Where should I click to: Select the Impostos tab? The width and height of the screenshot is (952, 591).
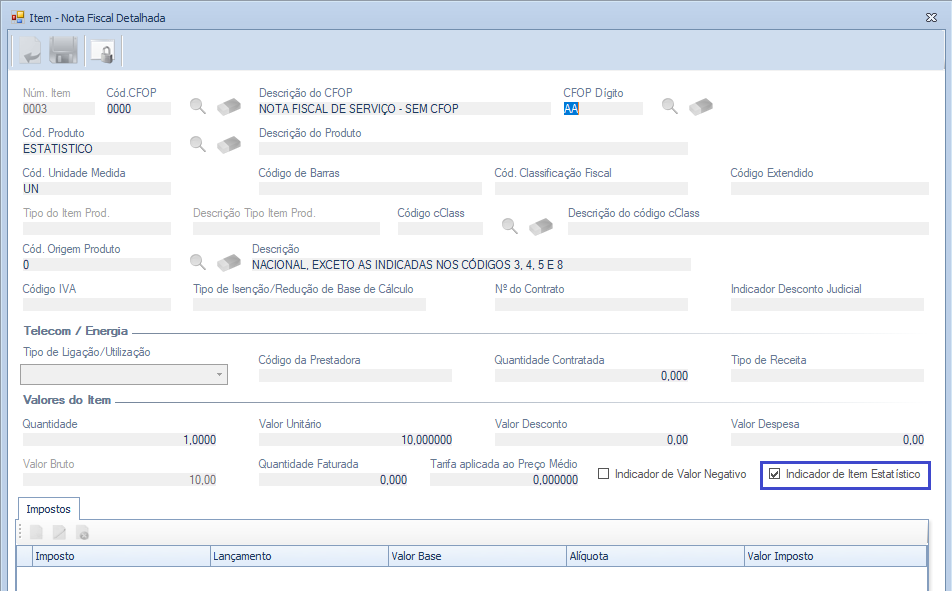tap(48, 508)
